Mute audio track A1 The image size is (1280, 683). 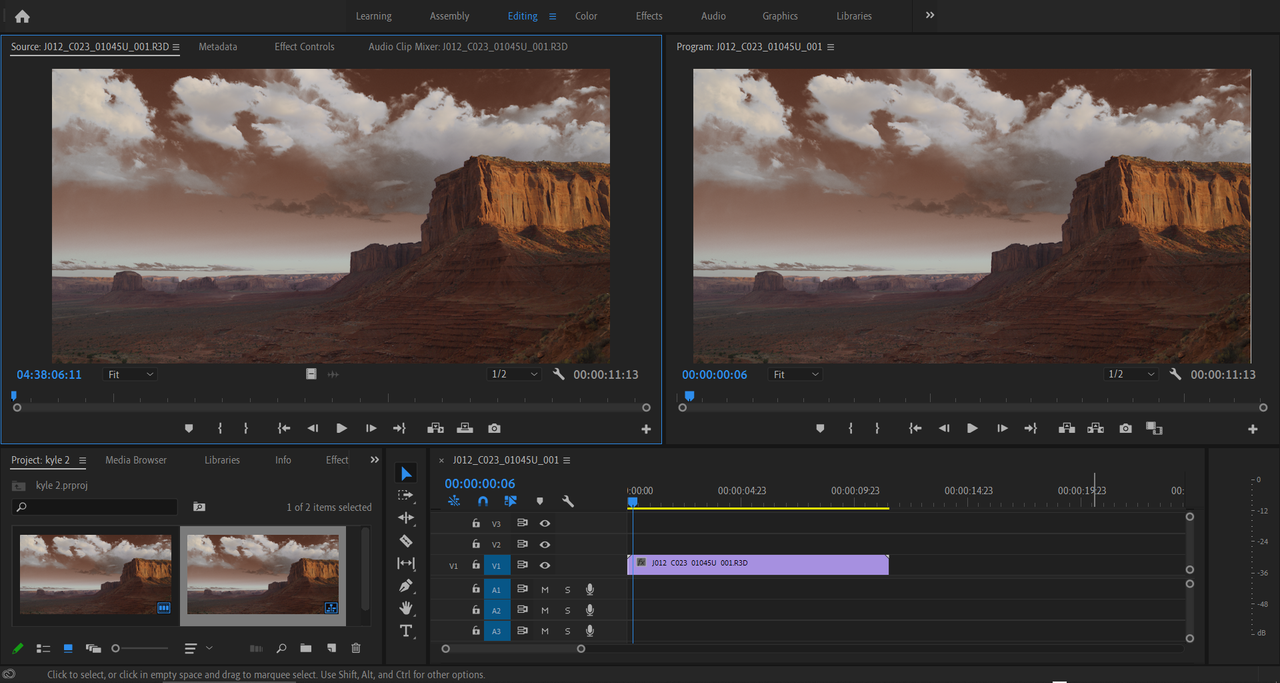[x=545, y=590]
